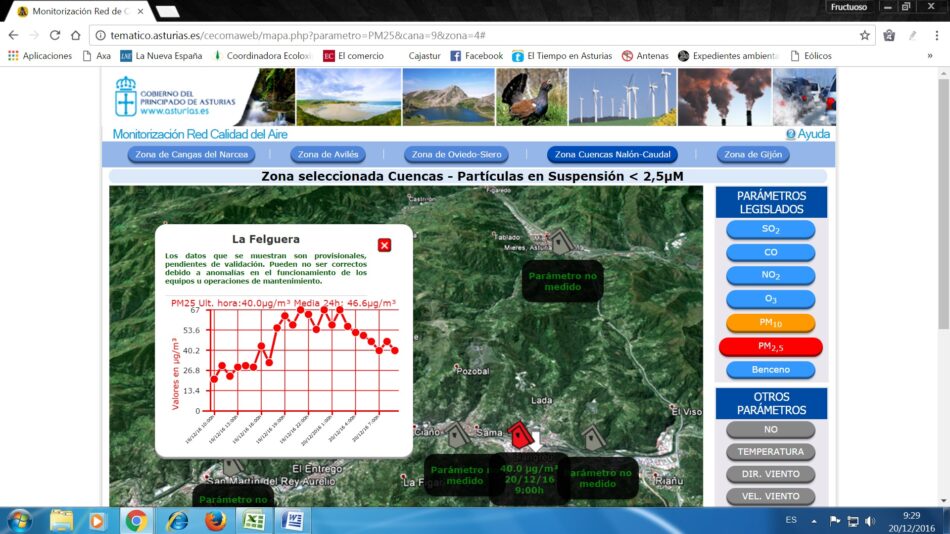Go back with browser back arrow
Image resolution: width=950 pixels, height=534 pixels.
click(13, 35)
